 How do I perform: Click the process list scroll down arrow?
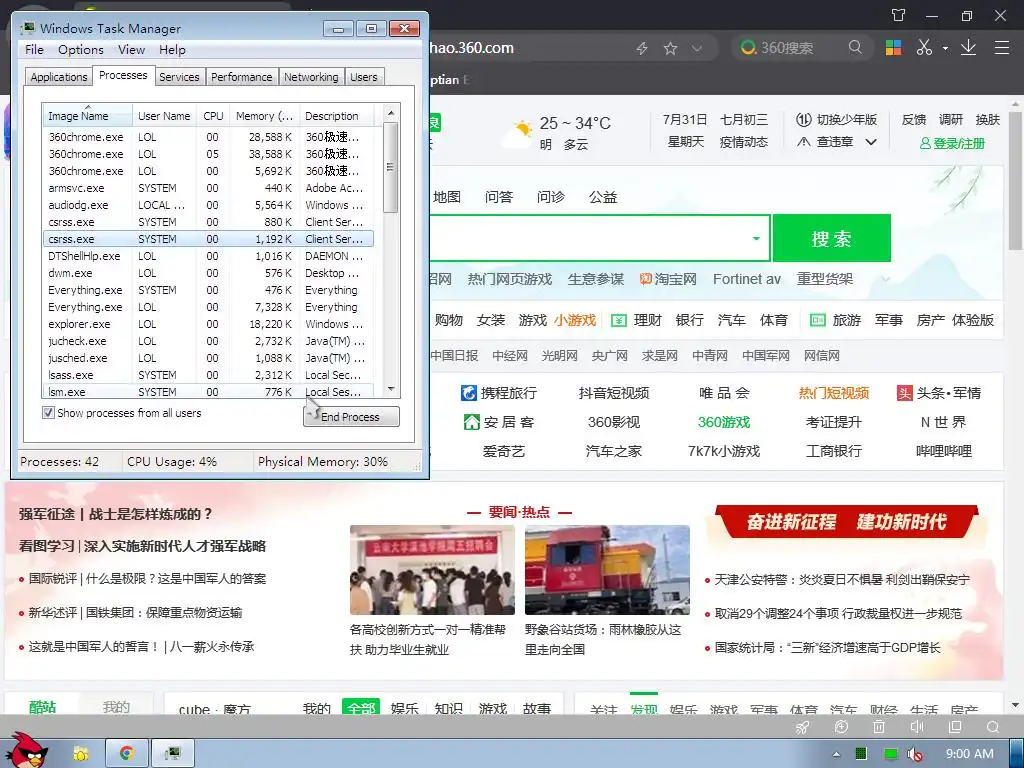391,389
